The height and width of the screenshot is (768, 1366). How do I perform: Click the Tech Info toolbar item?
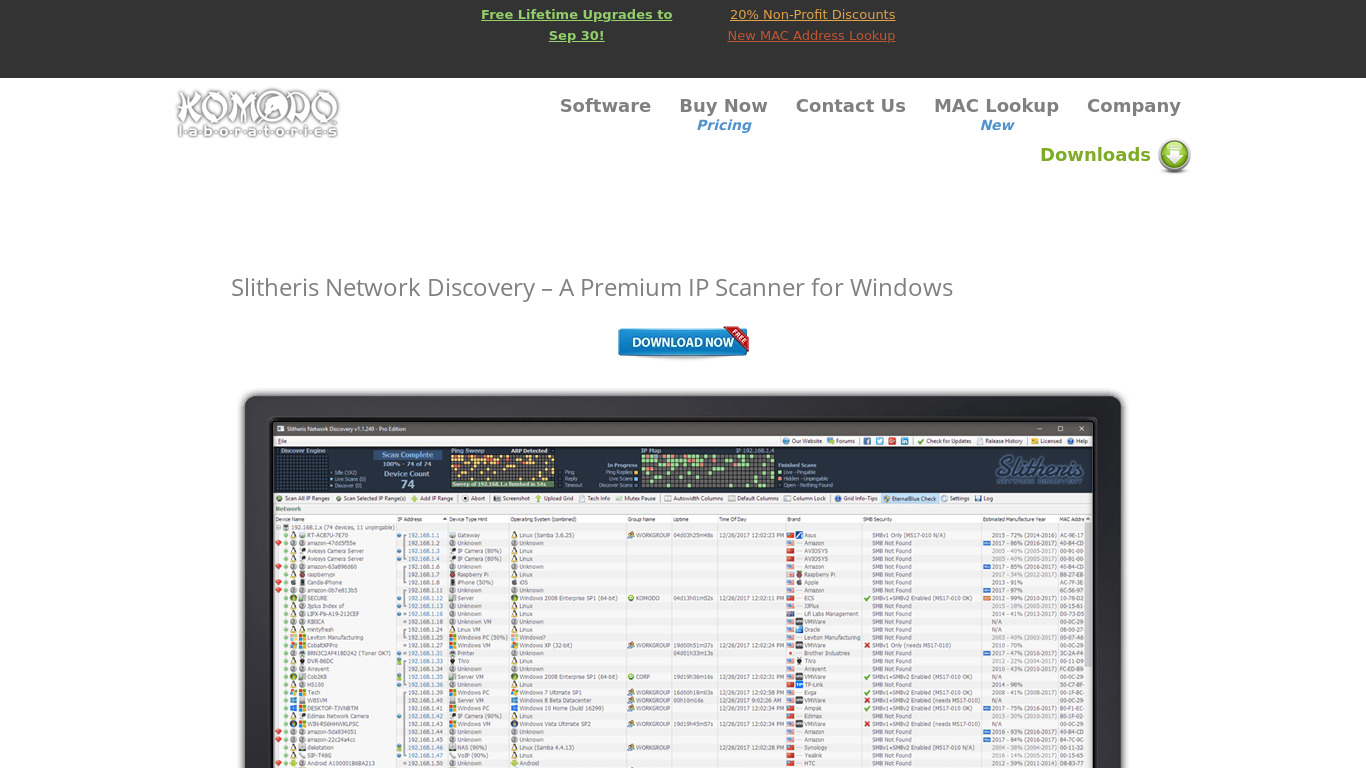[595, 498]
